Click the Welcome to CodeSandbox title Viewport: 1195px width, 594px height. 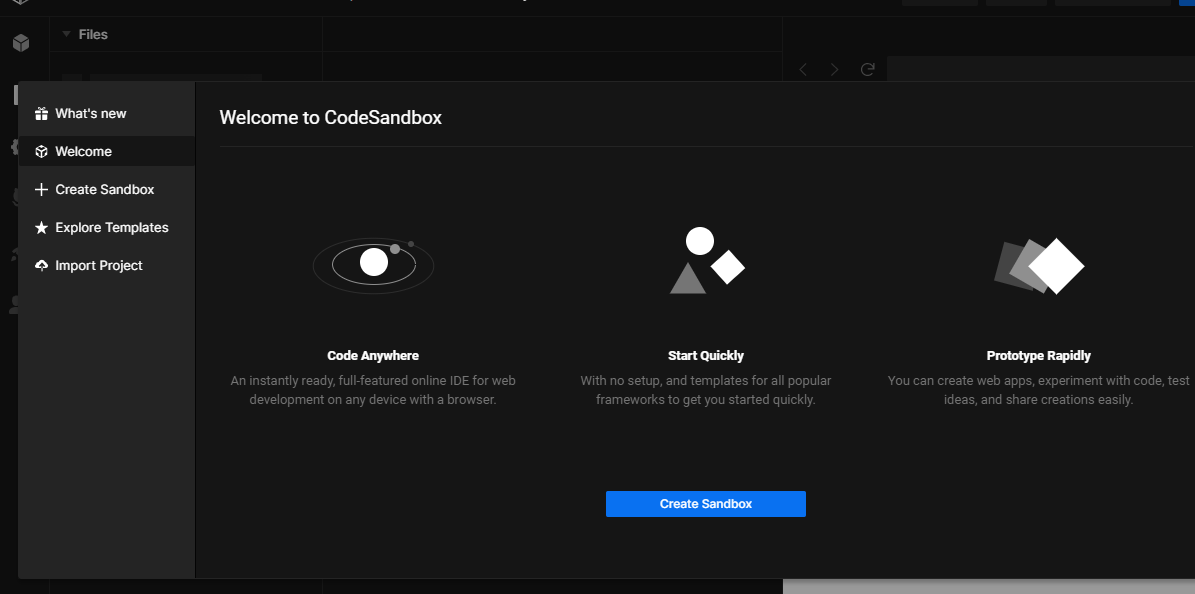click(331, 117)
